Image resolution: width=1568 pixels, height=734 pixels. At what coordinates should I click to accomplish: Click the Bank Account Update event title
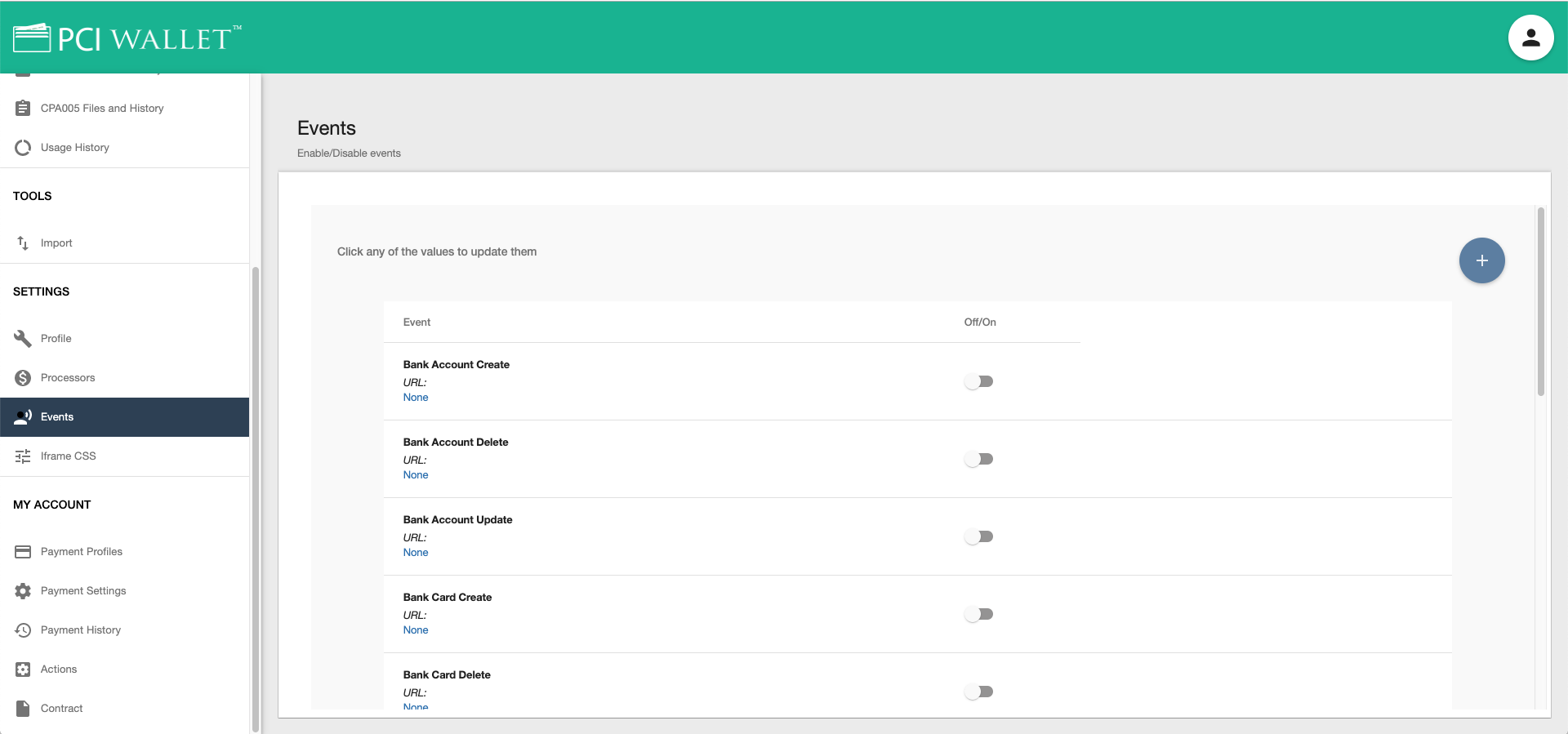click(x=457, y=519)
